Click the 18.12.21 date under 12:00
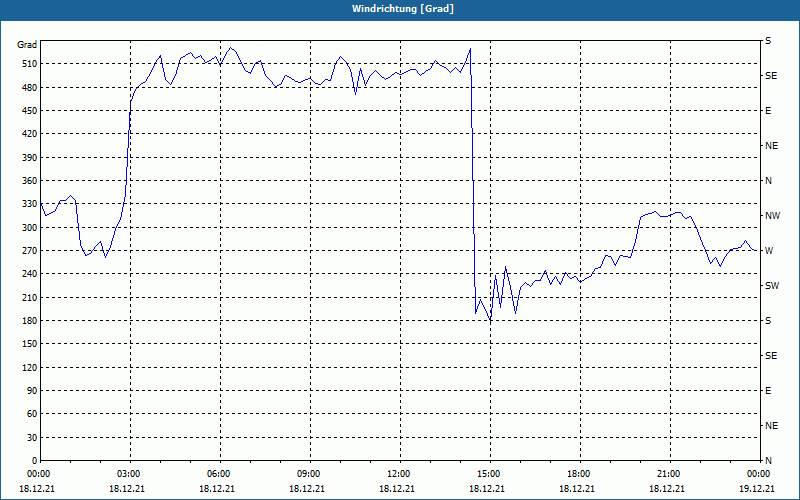The width and height of the screenshot is (800, 500). tap(396, 489)
